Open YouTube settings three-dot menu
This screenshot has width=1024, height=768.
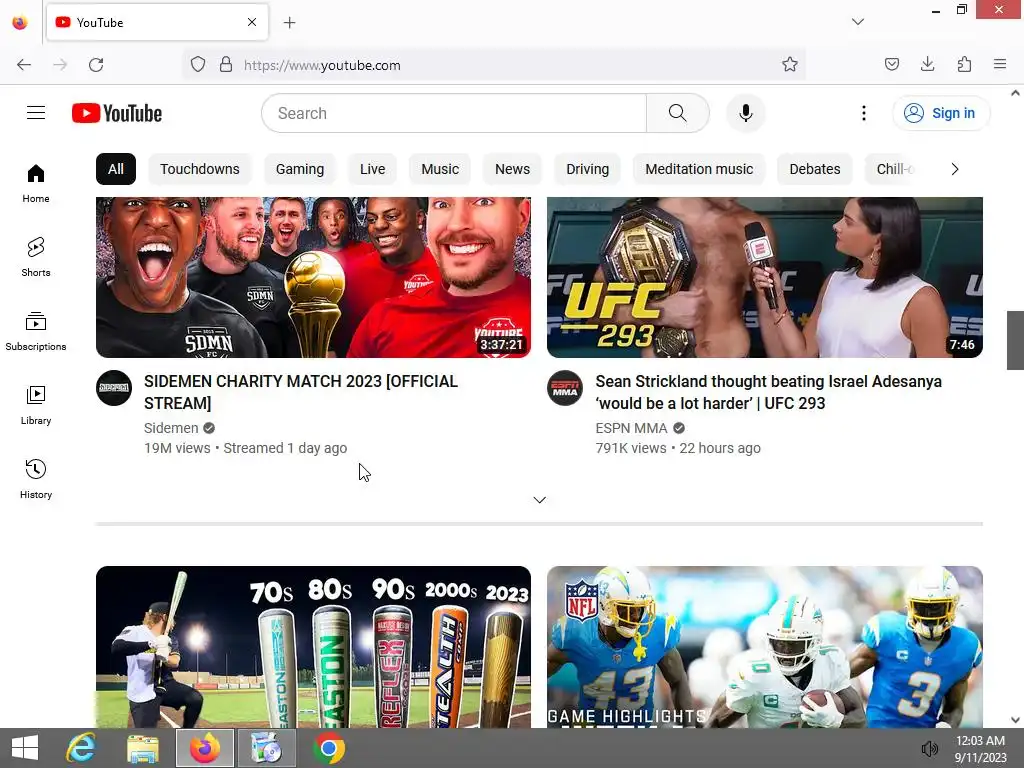(x=863, y=113)
